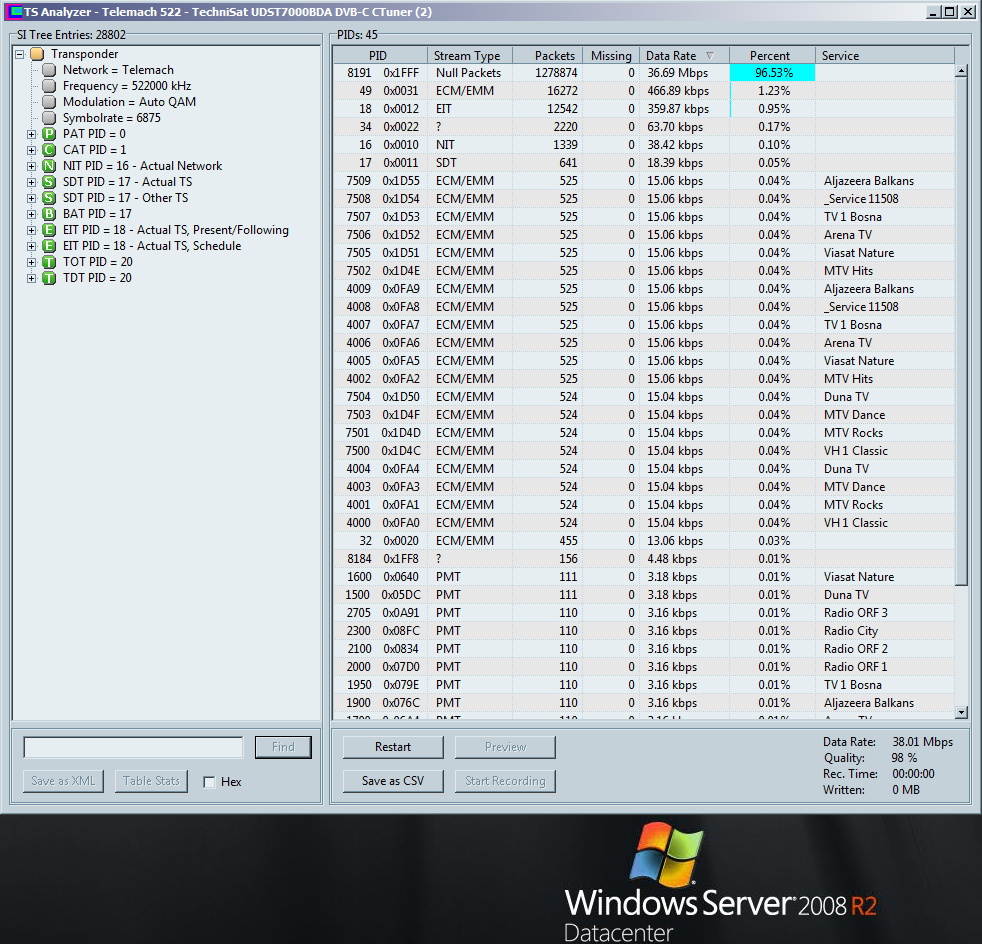Click the green P icon for PAT PID
The image size is (982, 944).
49,134
